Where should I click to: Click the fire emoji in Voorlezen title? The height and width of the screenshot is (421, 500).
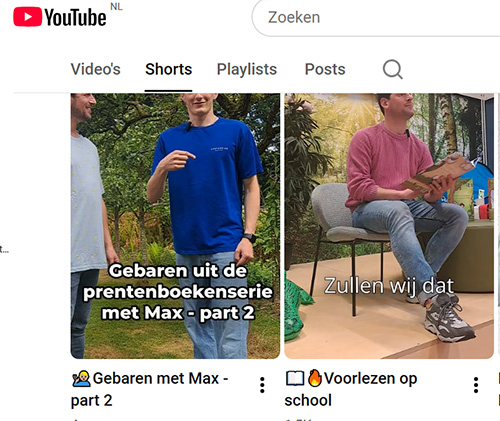[315, 378]
